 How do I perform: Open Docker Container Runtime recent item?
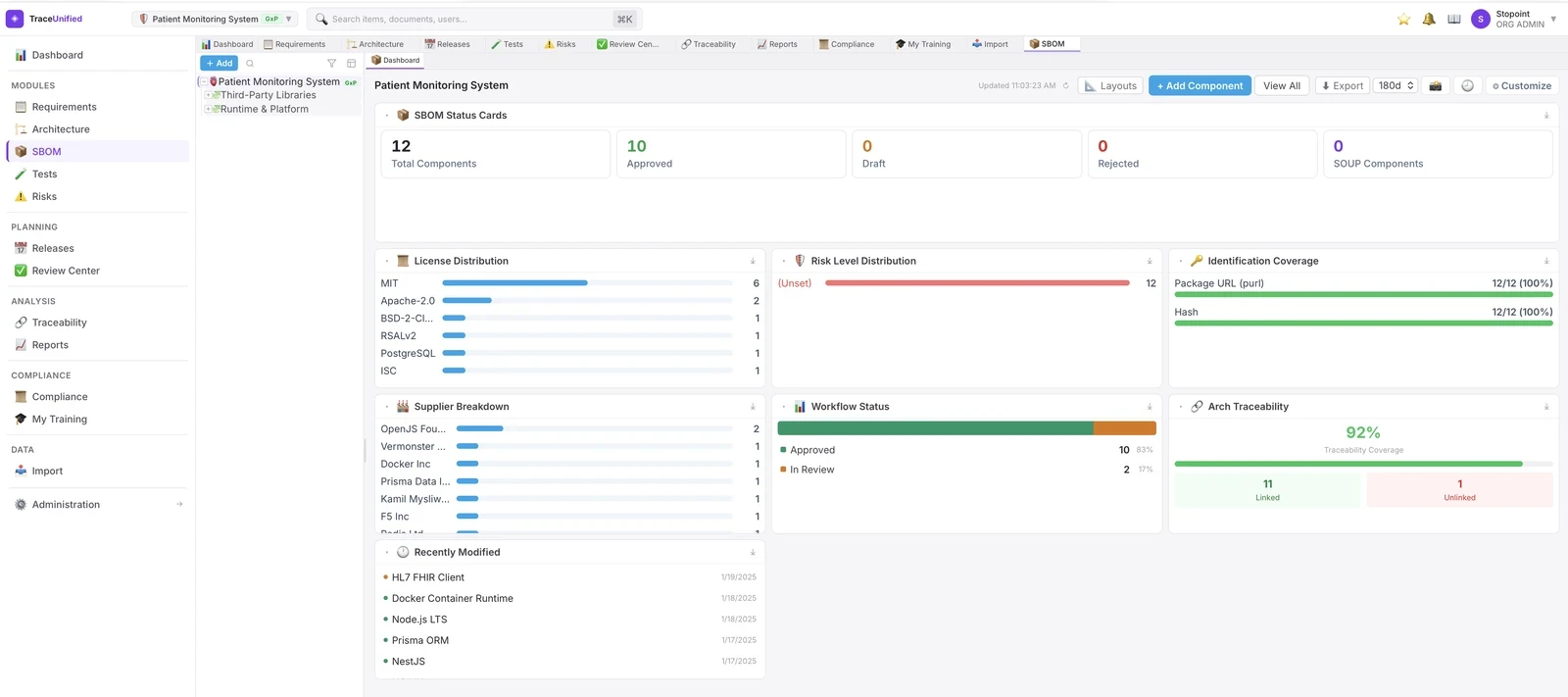point(569,598)
